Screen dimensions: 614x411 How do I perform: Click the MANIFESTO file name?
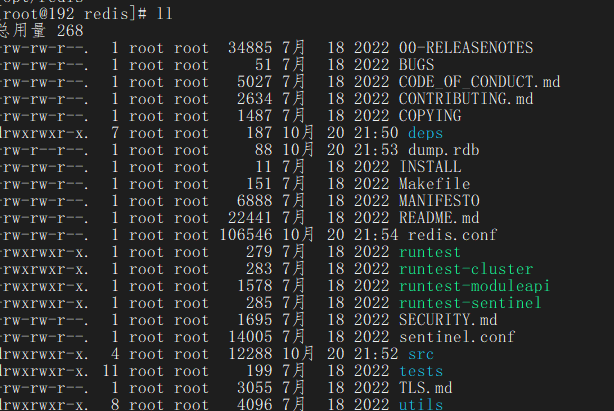[x=439, y=201]
